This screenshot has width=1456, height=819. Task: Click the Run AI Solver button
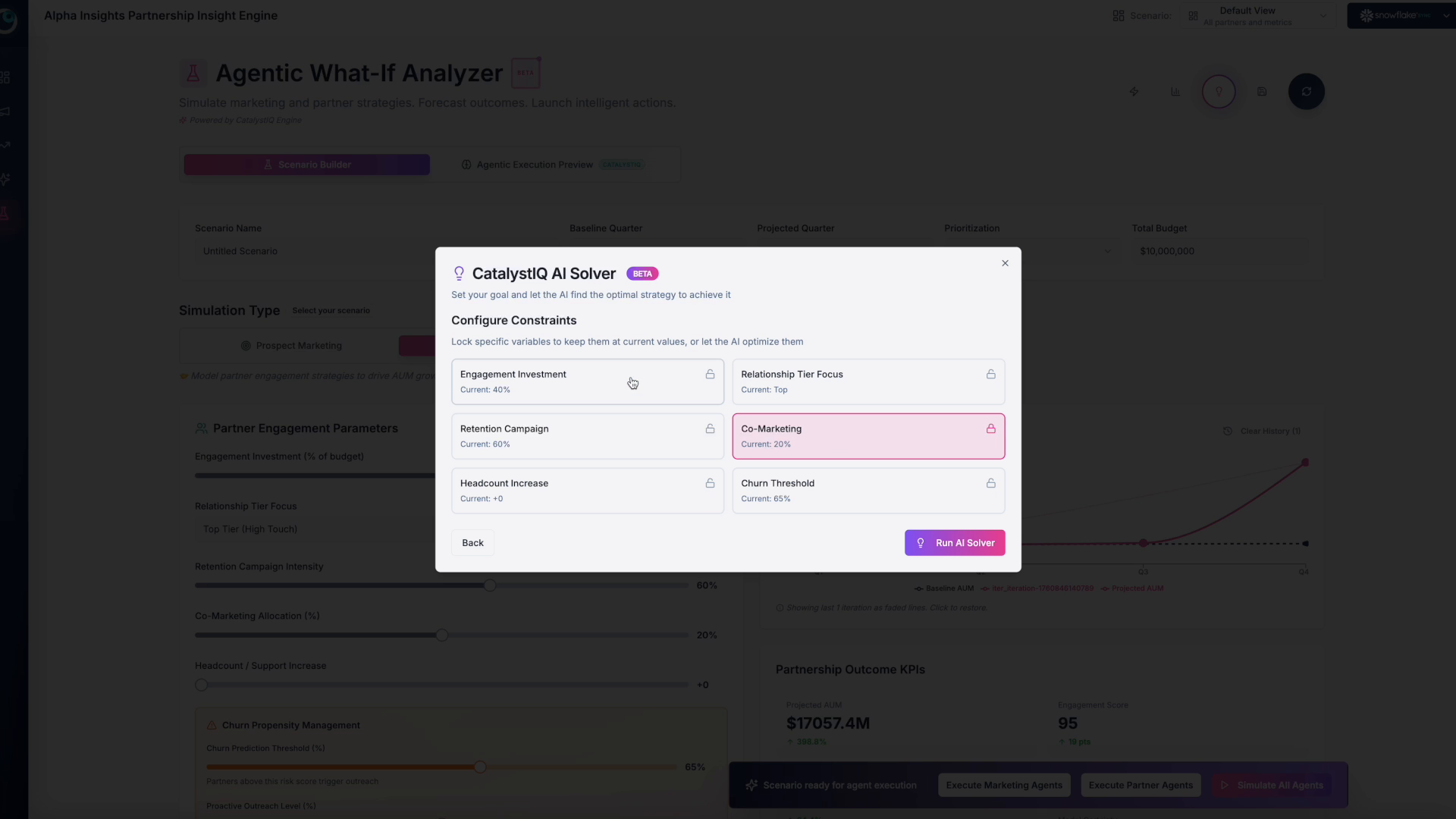tap(954, 543)
